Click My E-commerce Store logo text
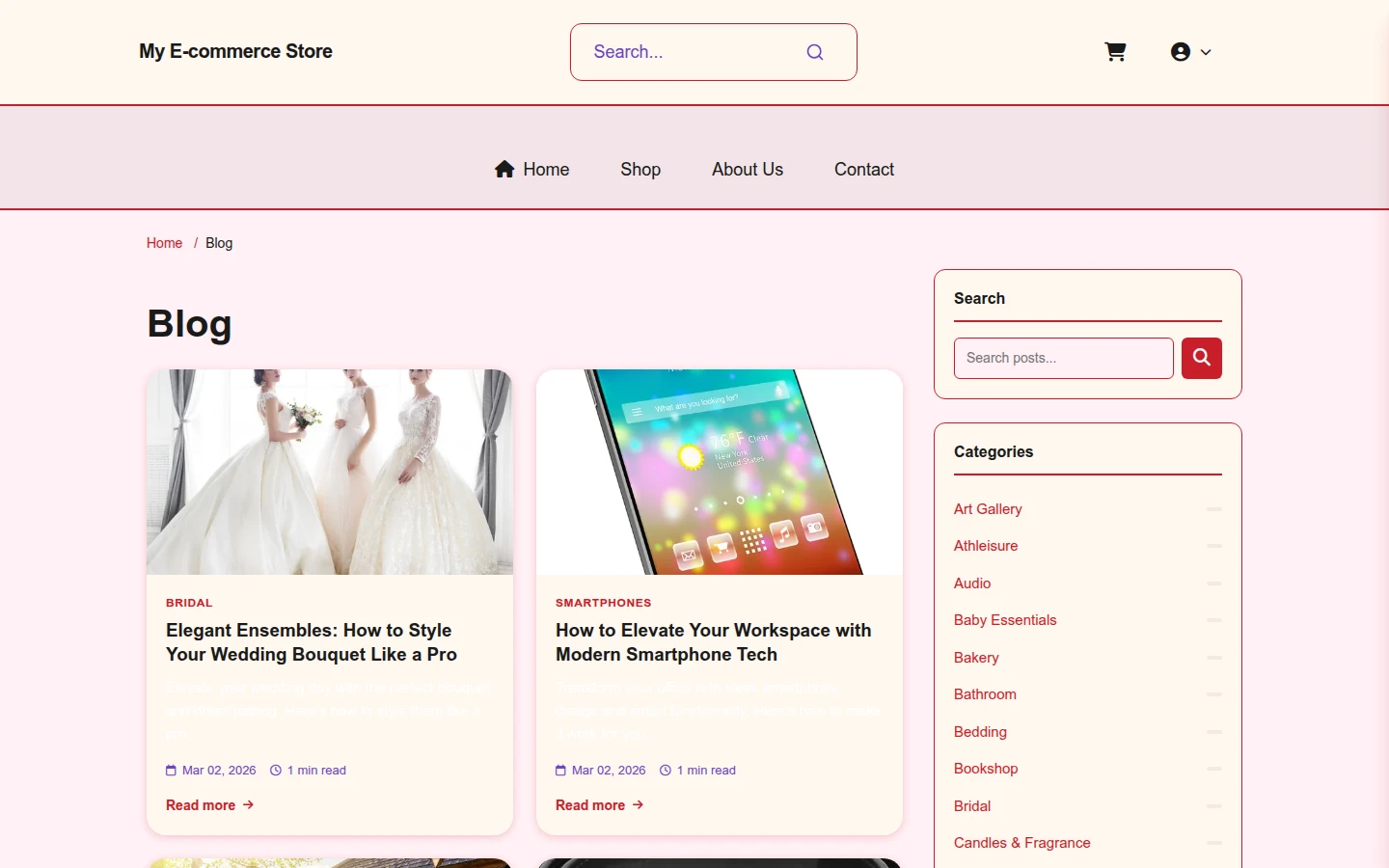Viewport: 1389px width, 868px height. tap(235, 51)
